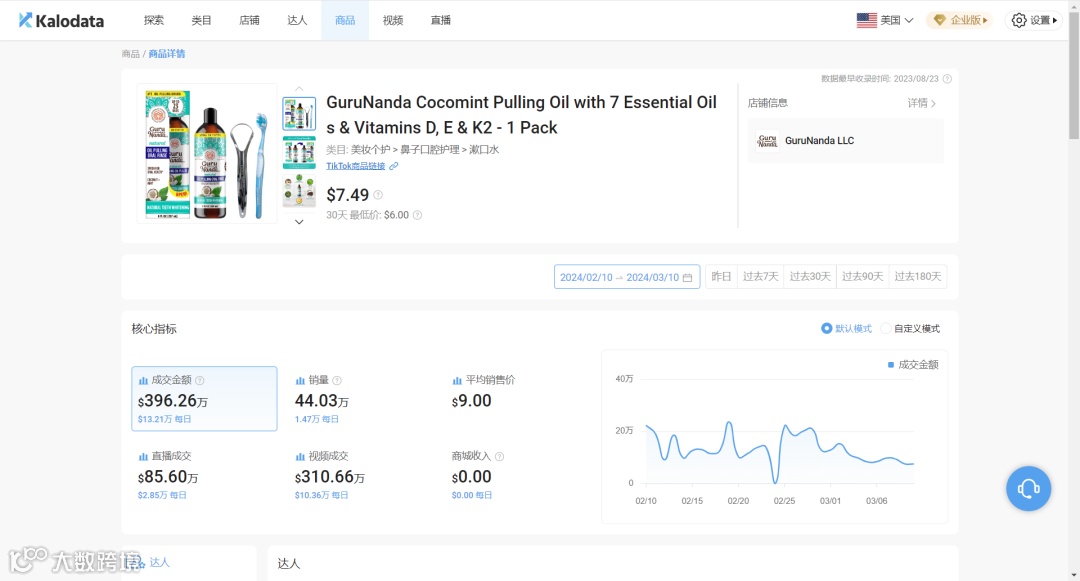Select the 过去180天 time range
Screen dimensions: 1080x581
coord(917,277)
